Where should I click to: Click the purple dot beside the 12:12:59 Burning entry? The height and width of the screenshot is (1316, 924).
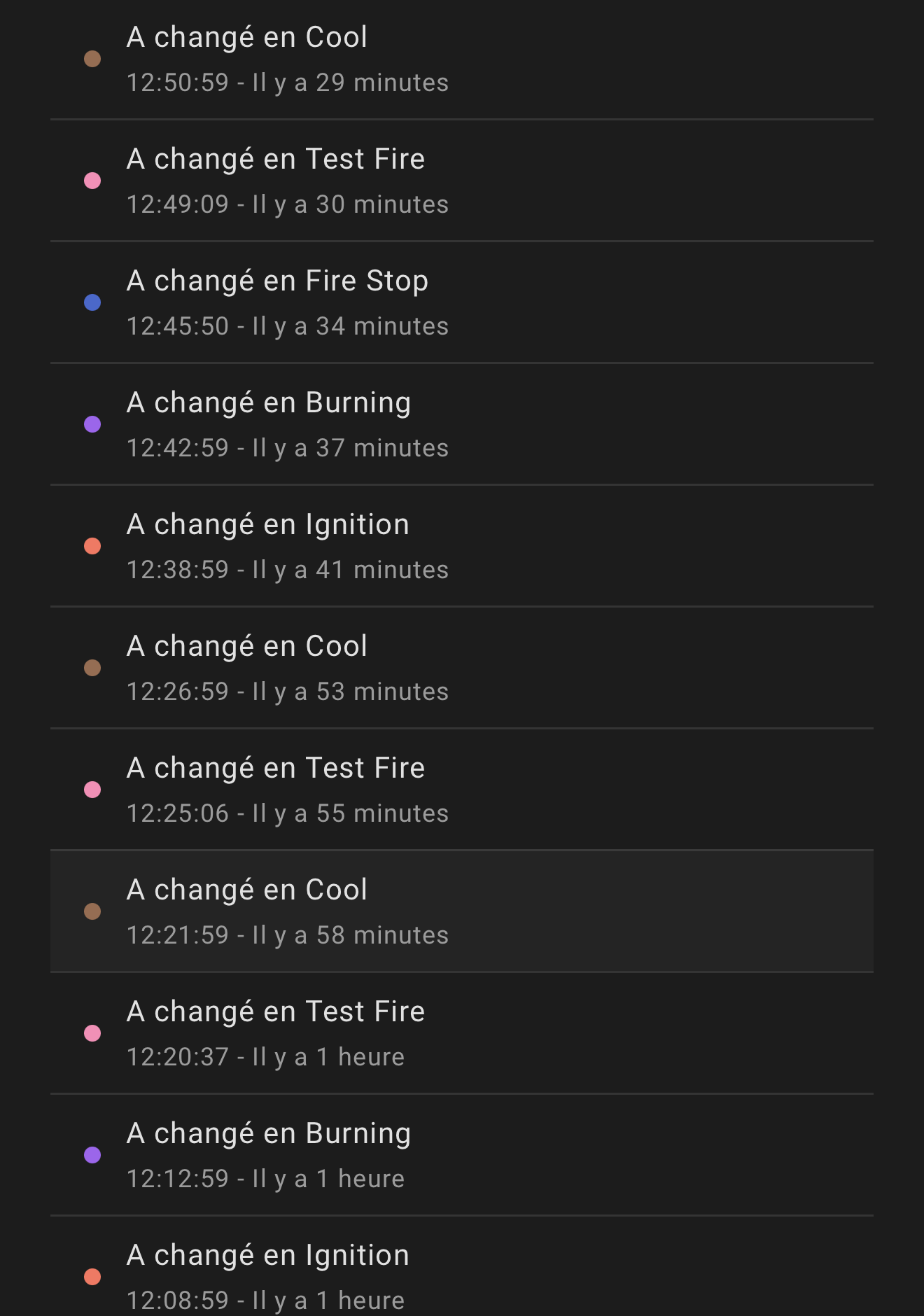coord(92,1155)
